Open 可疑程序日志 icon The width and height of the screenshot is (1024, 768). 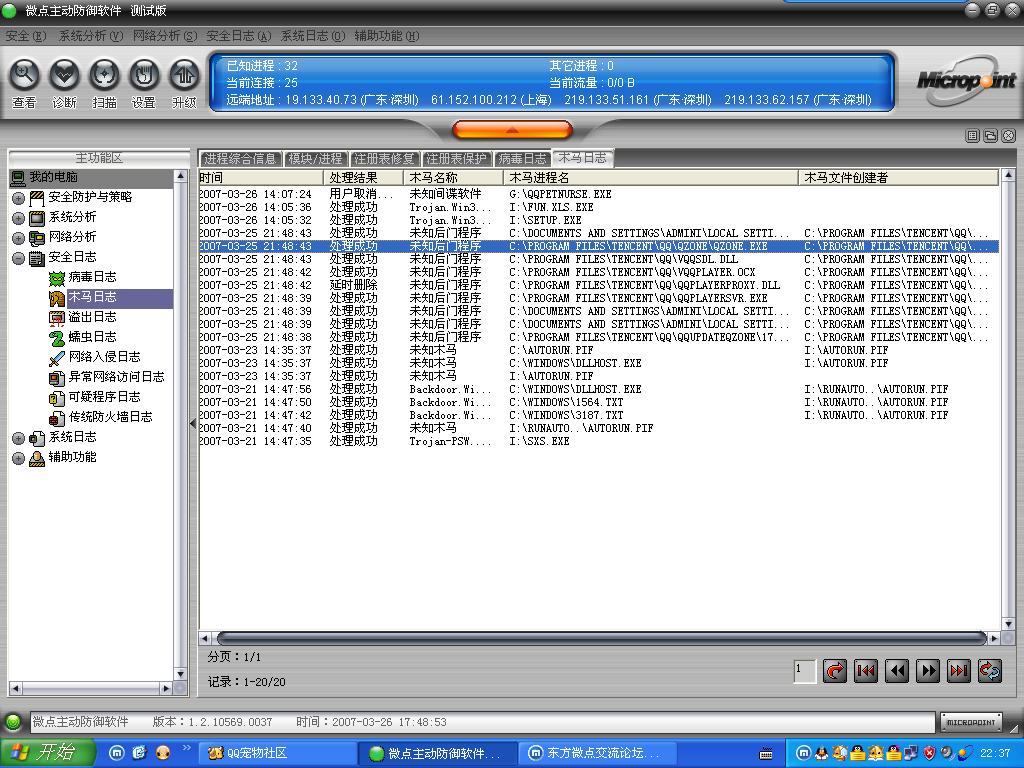pyautogui.click(x=57, y=398)
